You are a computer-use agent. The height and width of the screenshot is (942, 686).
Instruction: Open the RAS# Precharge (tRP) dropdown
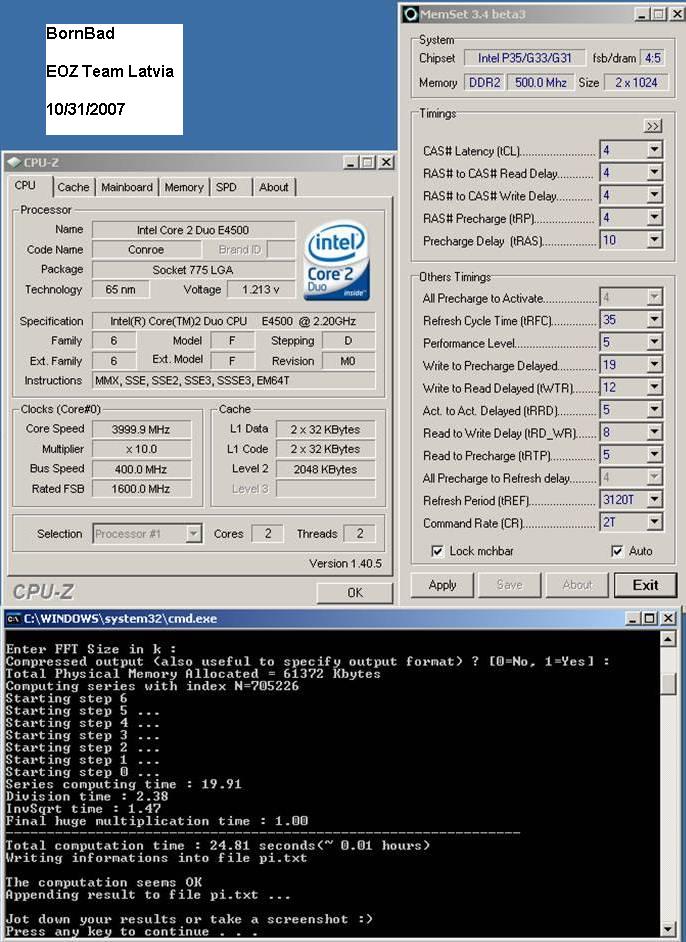[655, 218]
